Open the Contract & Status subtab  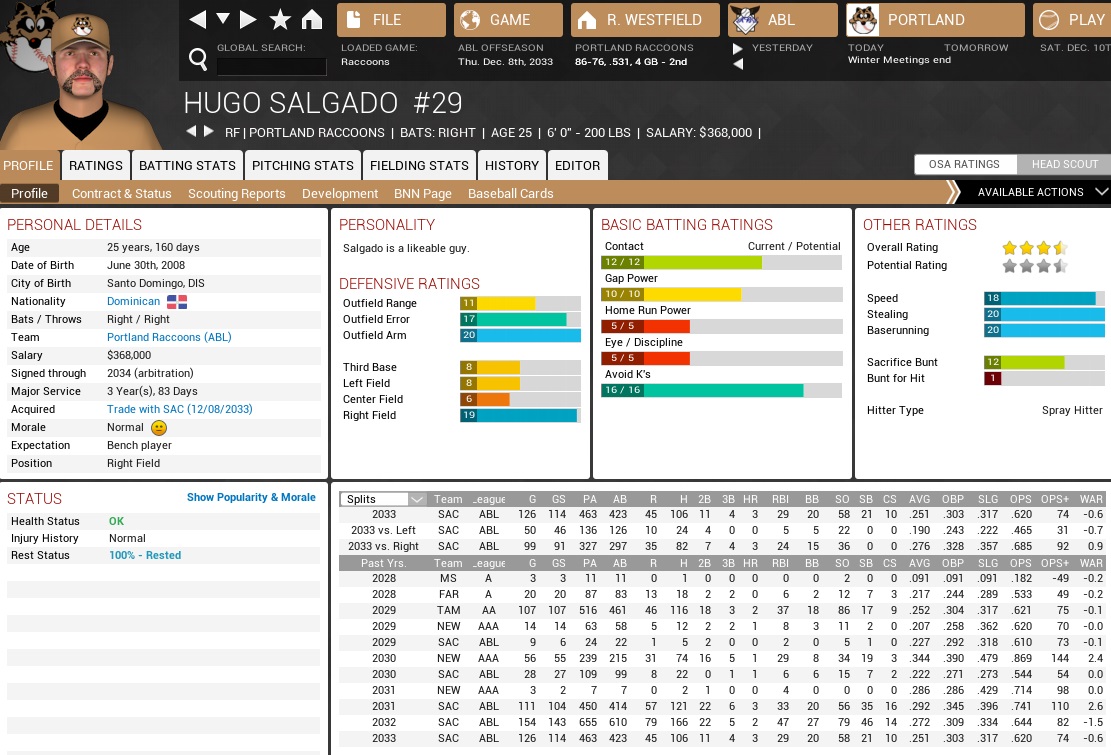[121, 194]
